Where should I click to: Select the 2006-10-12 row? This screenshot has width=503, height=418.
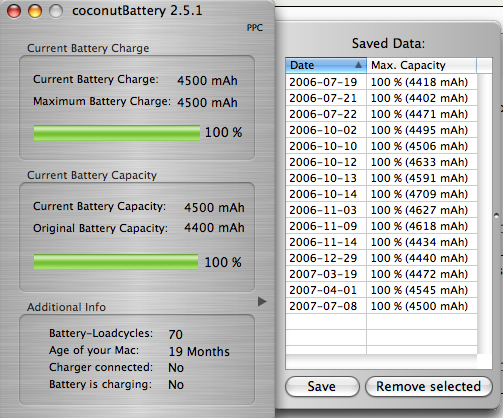381,162
